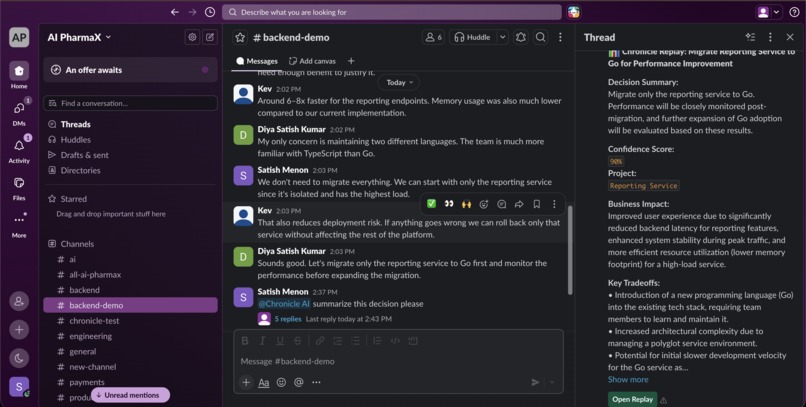Toggle channel notifications bell

521,37
